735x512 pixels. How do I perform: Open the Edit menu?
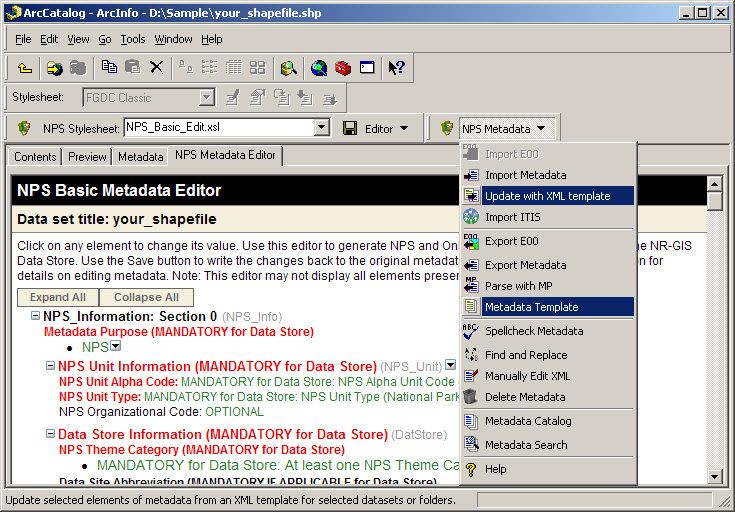click(x=49, y=39)
